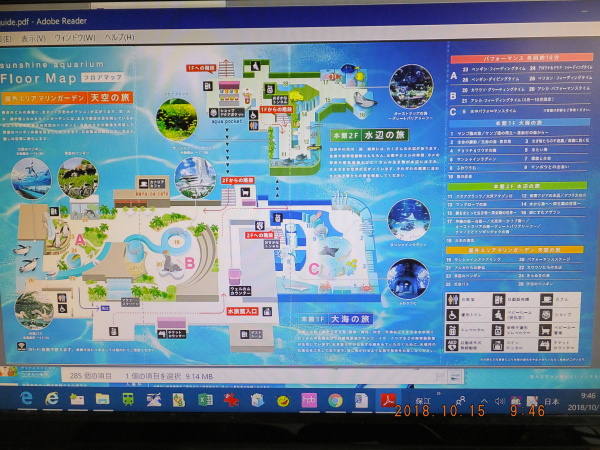Click the pink letter B on map
600x450 pixels.
coord(189,263)
